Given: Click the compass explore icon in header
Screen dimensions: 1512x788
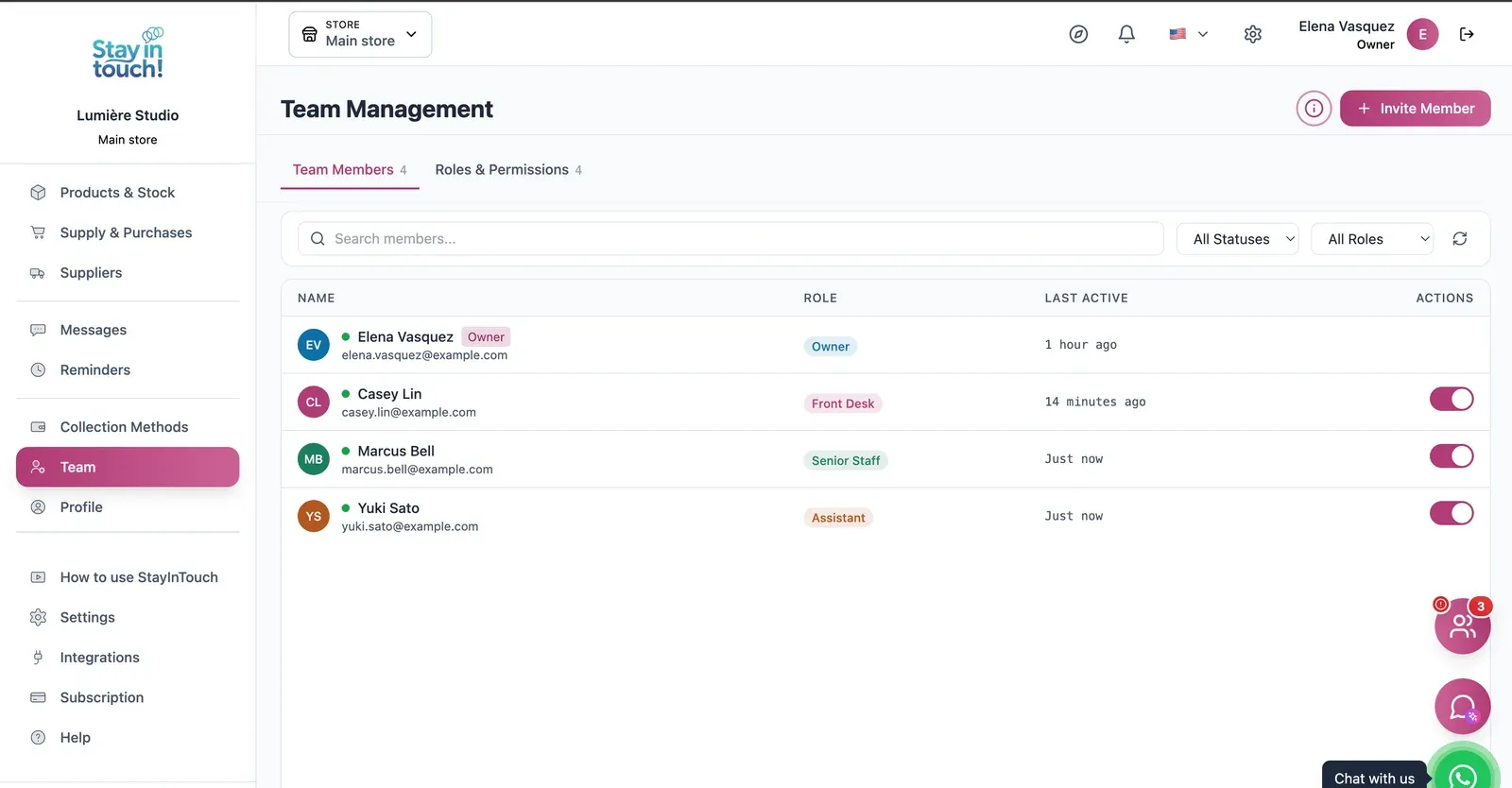Looking at the screenshot, I should (1078, 34).
